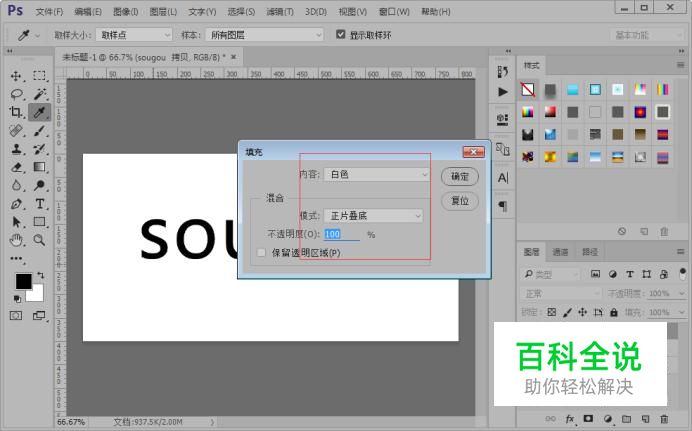
Task: Open the Paragraph panel icon
Action: point(503,206)
